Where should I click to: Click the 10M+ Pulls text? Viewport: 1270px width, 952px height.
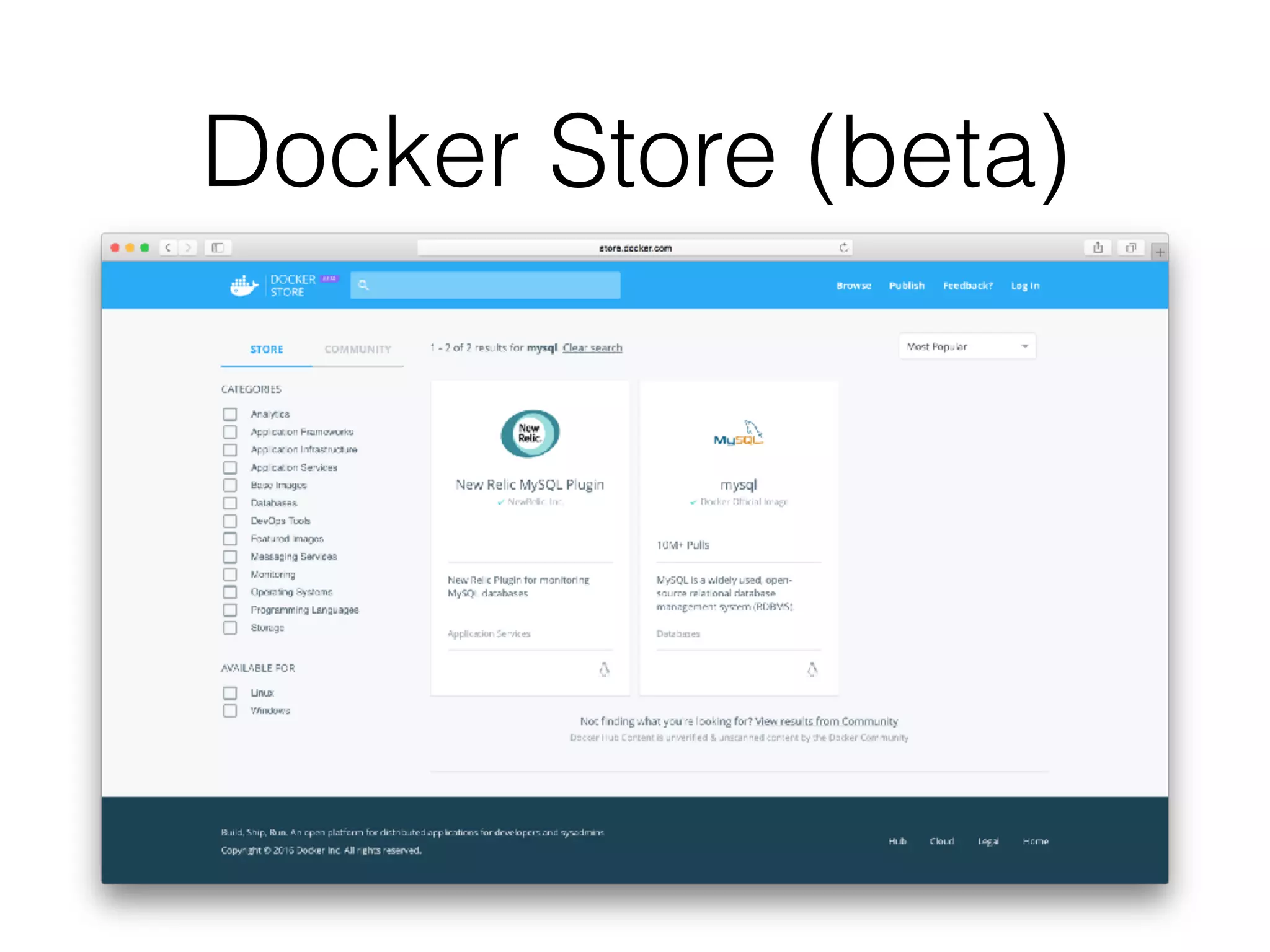(x=683, y=545)
